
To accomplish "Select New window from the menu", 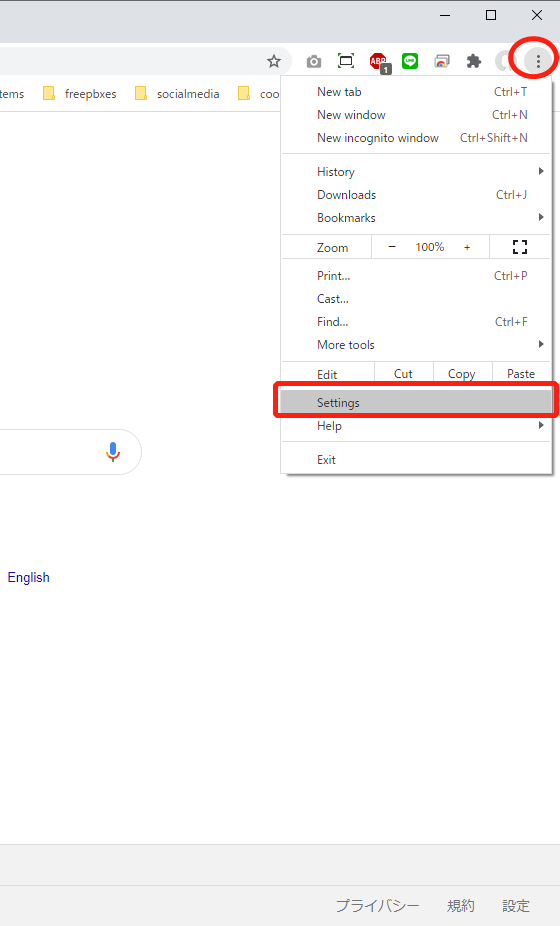I will click(416, 115).
